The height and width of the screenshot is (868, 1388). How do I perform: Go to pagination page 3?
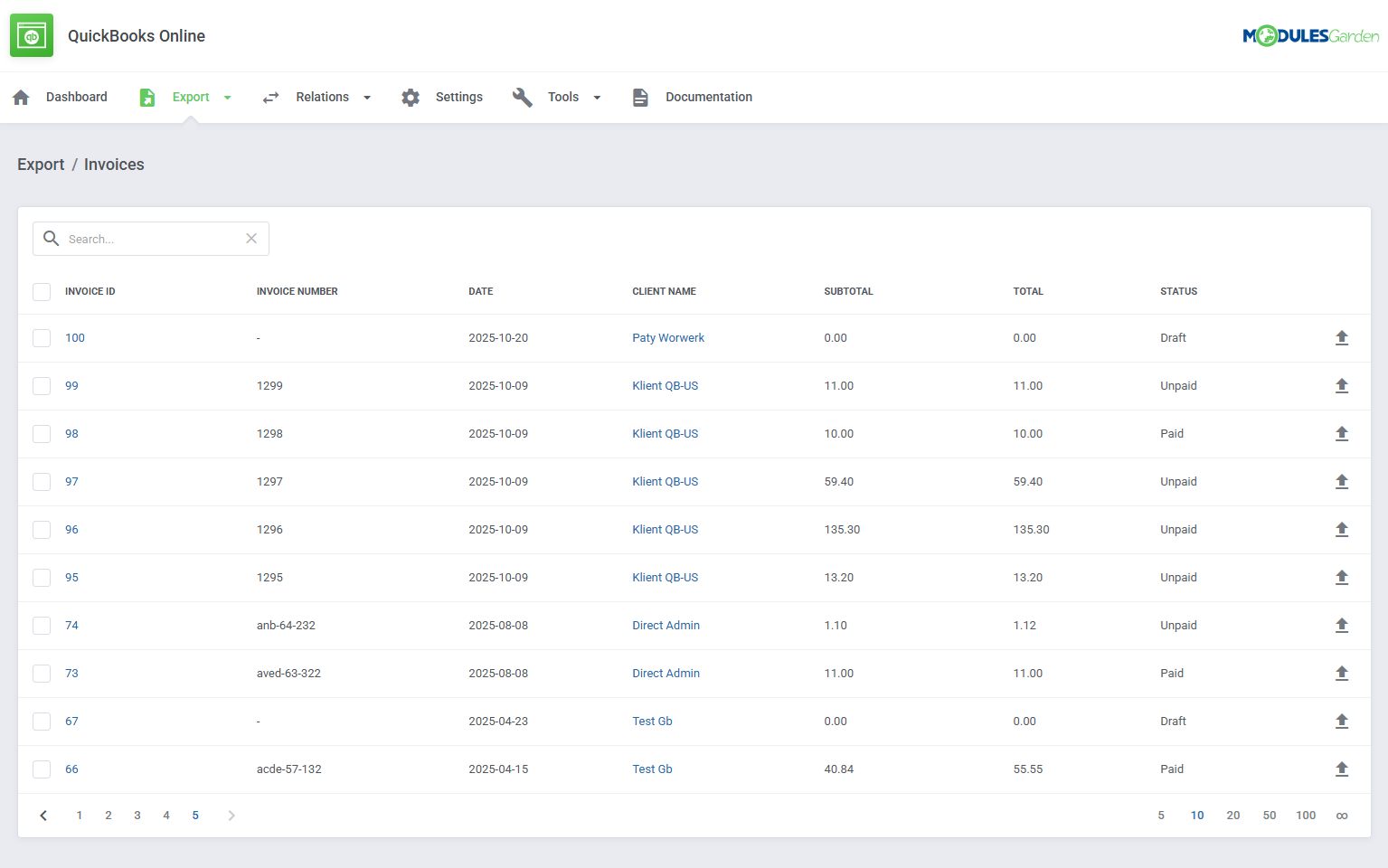point(137,816)
